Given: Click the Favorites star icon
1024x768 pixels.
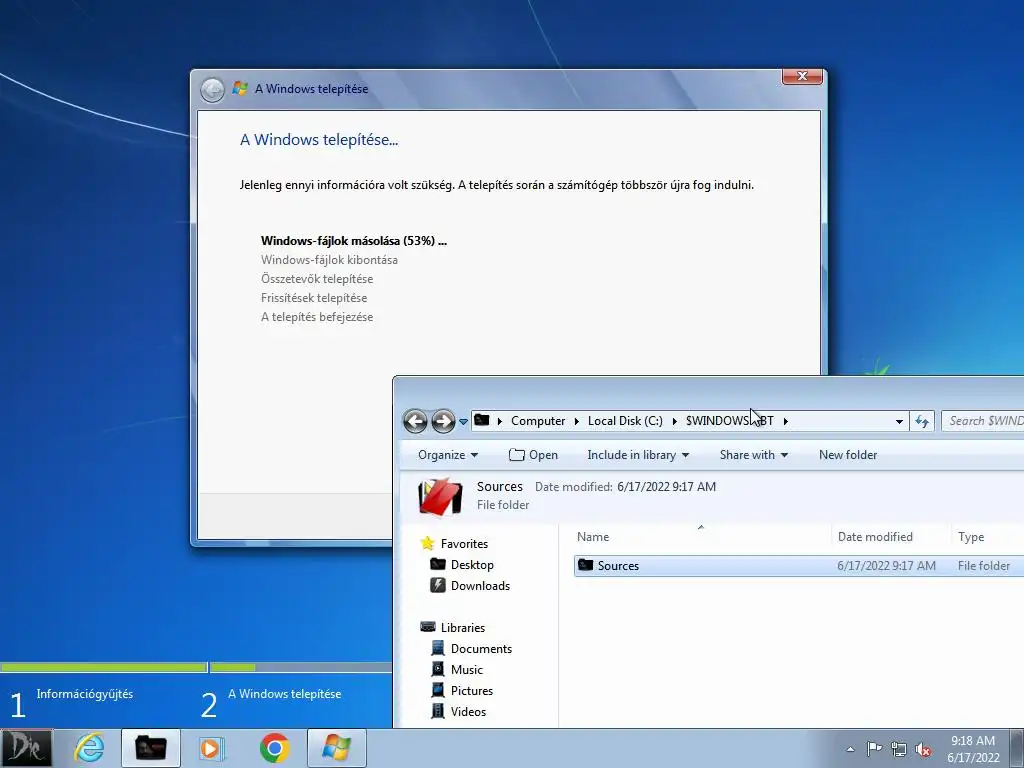Looking at the screenshot, I should (428, 543).
